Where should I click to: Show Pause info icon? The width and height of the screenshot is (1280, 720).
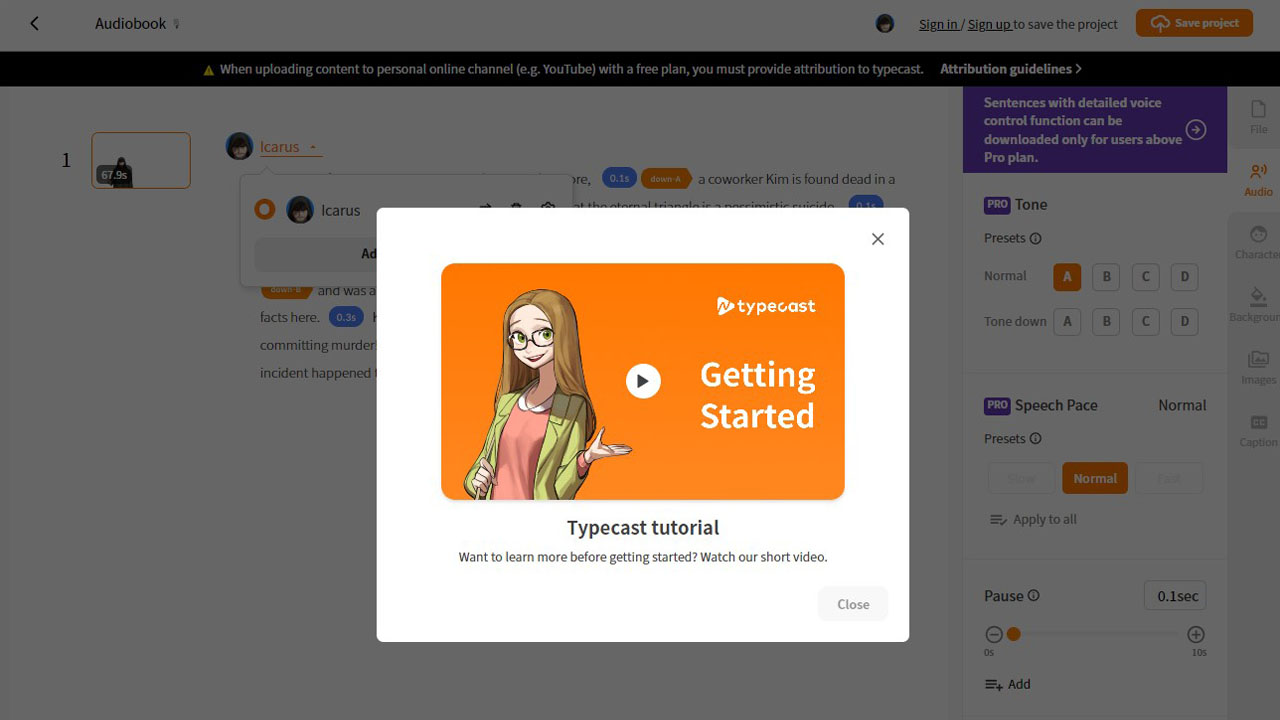point(1034,596)
